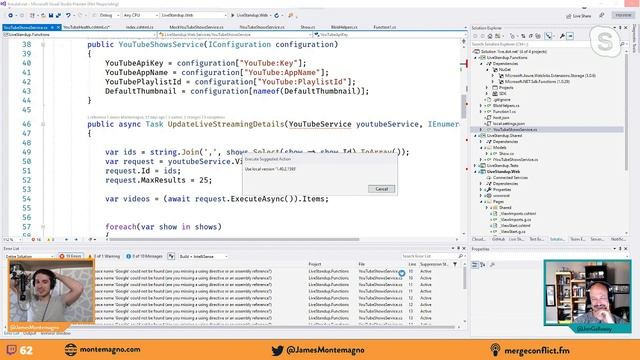Open the editor zoom level dropdown
The image size is (640, 360).
pyautogui.click(x=13, y=240)
